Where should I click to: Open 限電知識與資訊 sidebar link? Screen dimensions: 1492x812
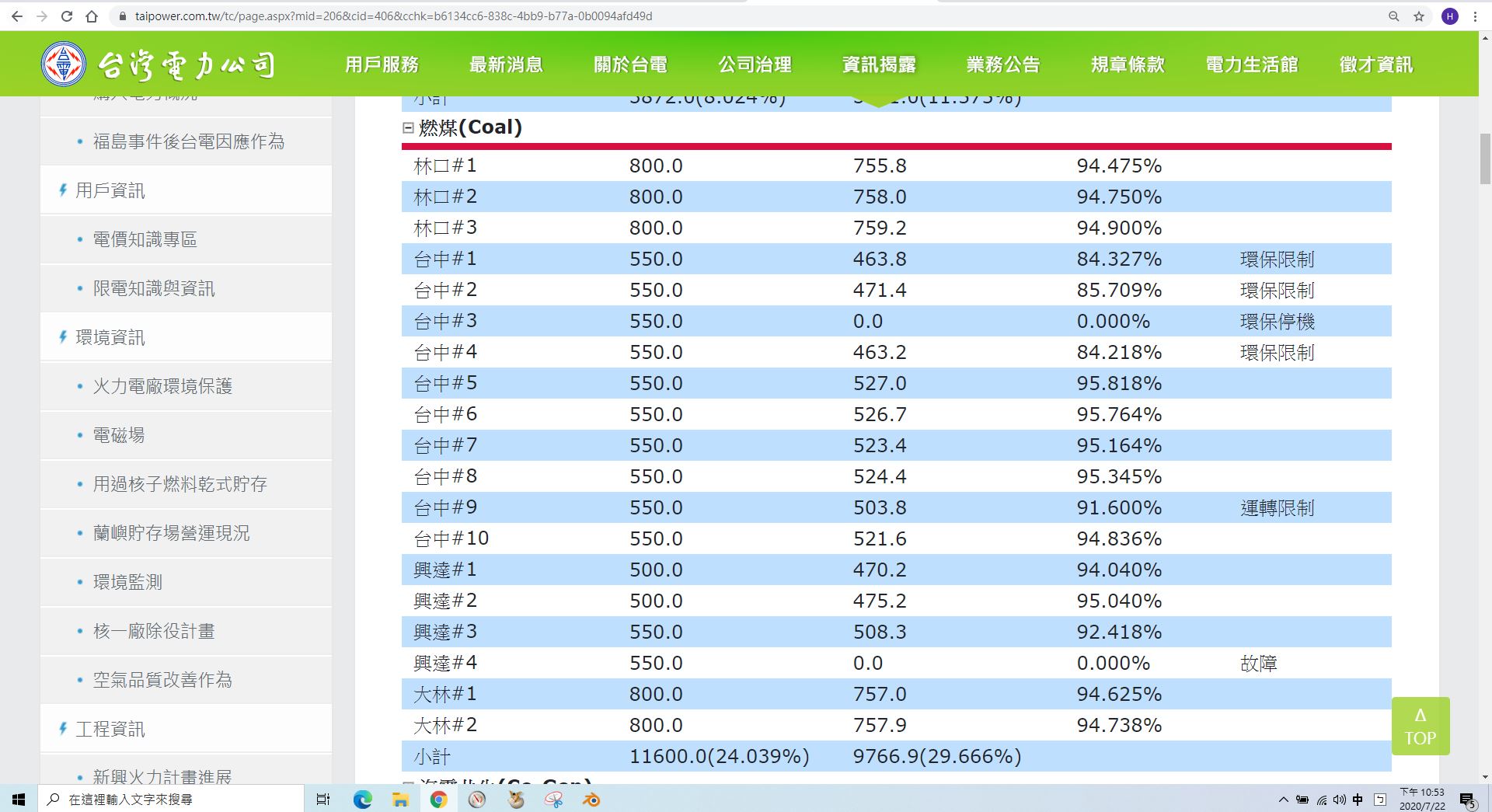[154, 288]
